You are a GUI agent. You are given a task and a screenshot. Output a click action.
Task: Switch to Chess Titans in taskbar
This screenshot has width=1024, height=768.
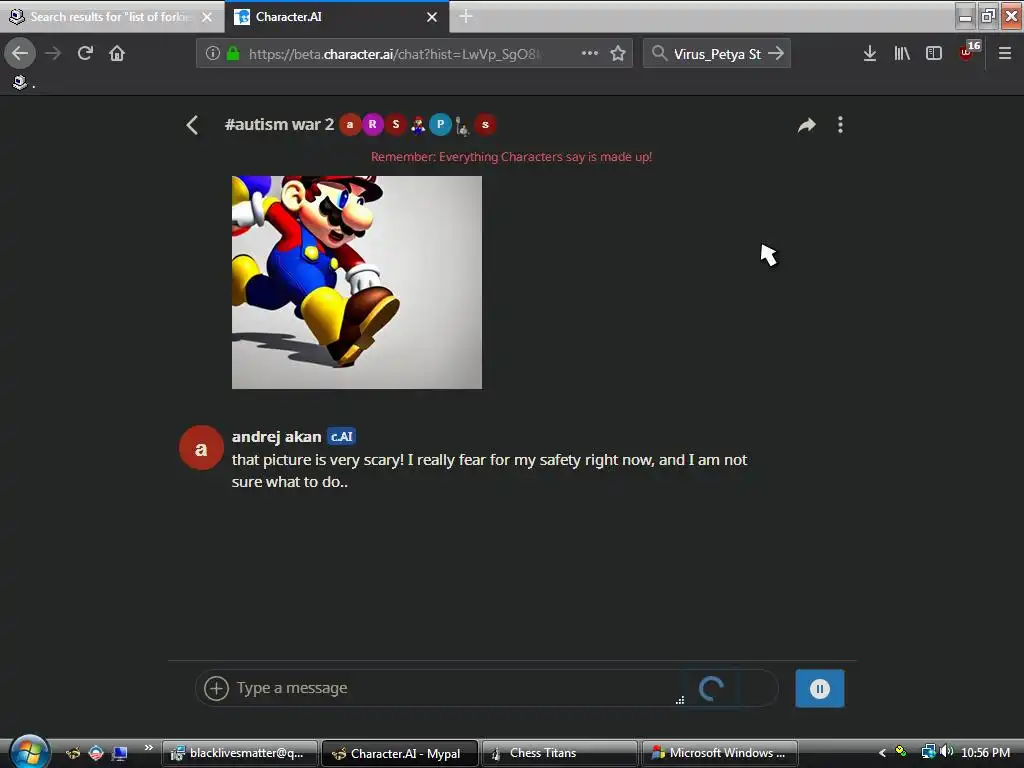560,754
